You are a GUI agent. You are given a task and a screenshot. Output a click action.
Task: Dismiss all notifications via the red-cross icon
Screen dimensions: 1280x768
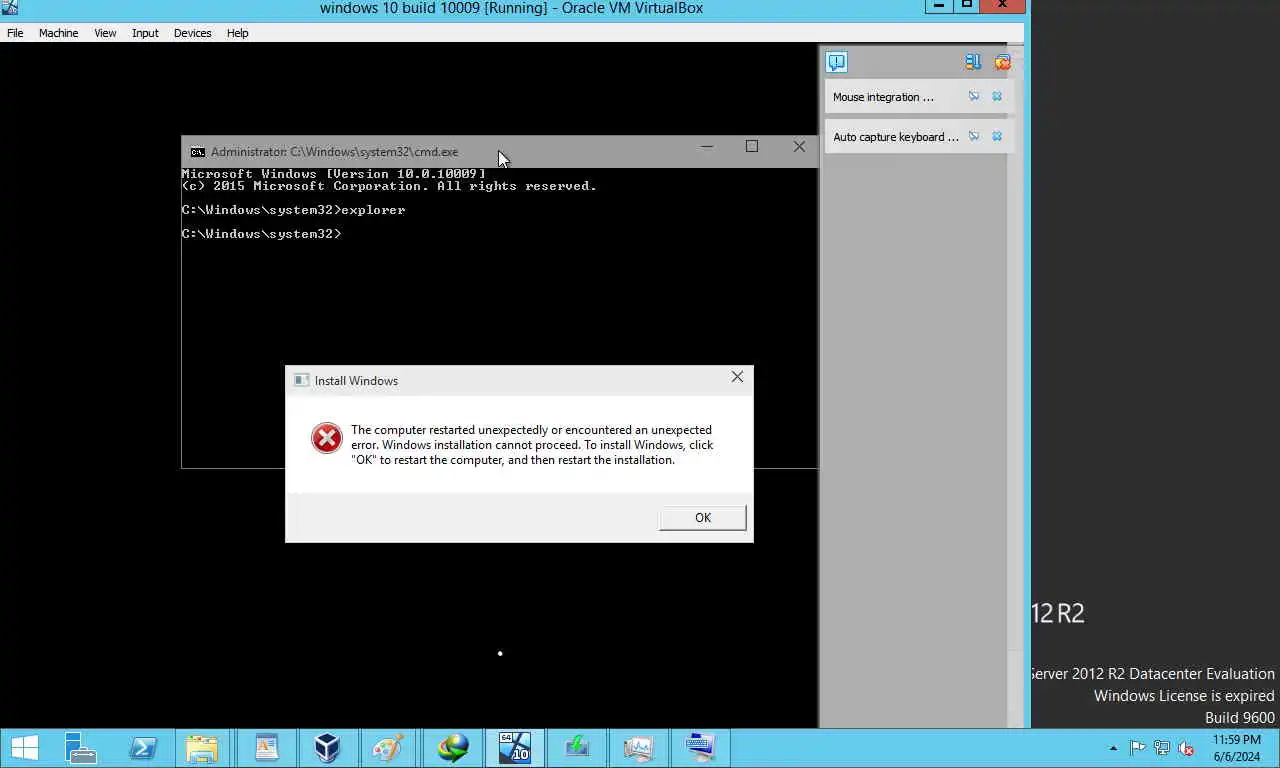tap(1002, 62)
